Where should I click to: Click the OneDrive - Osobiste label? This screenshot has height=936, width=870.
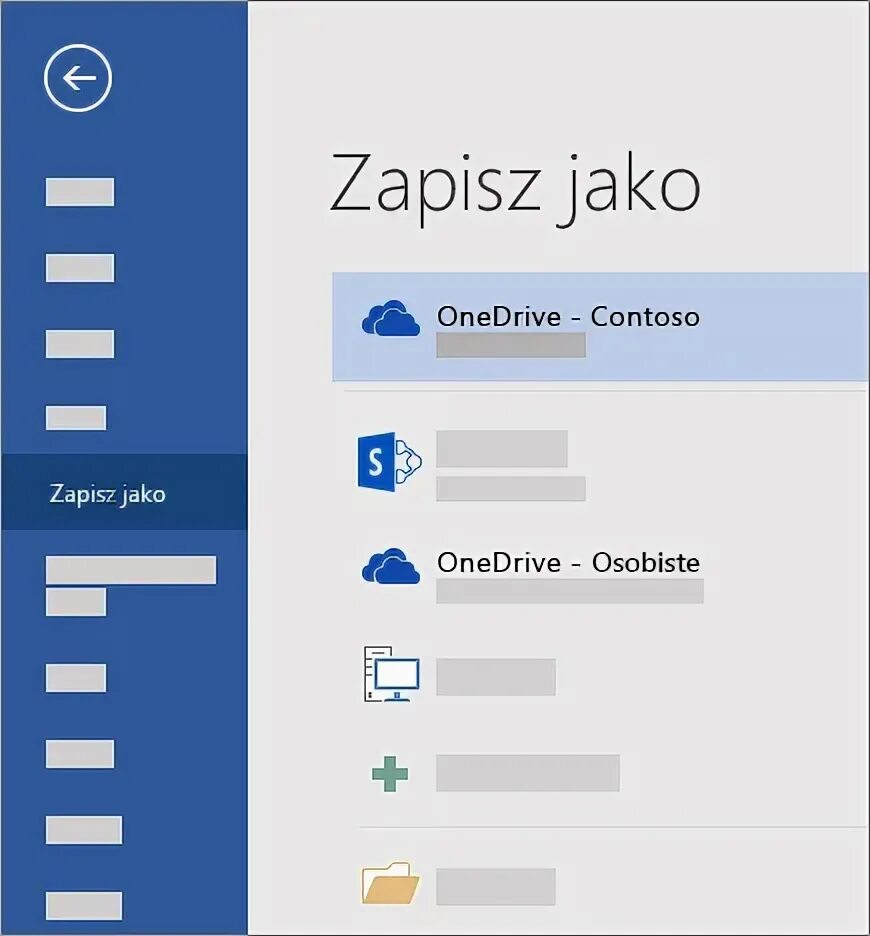[568, 562]
